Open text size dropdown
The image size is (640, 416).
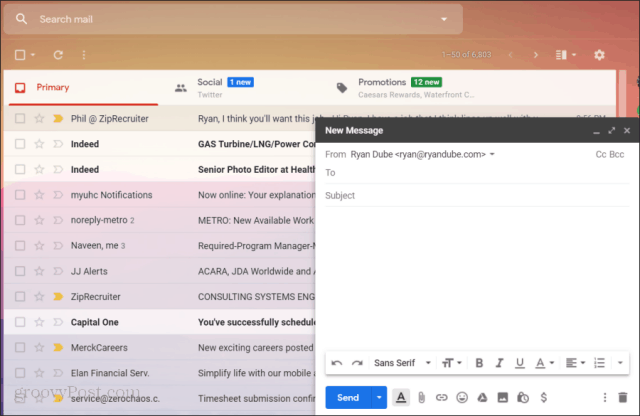[x=451, y=363]
